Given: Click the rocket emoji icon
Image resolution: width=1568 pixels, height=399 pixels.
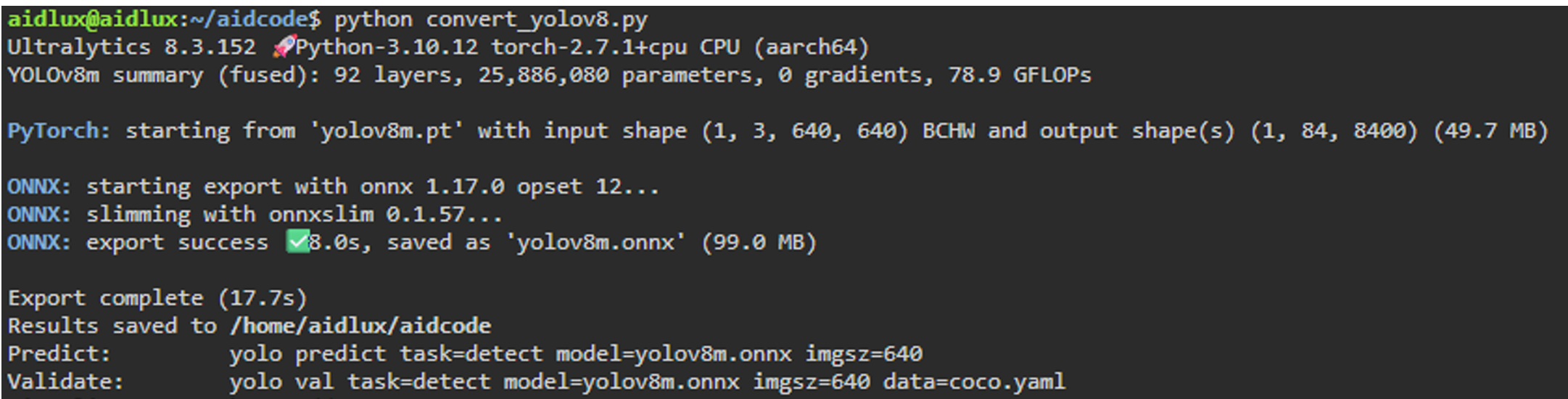Looking at the screenshot, I should (284, 47).
